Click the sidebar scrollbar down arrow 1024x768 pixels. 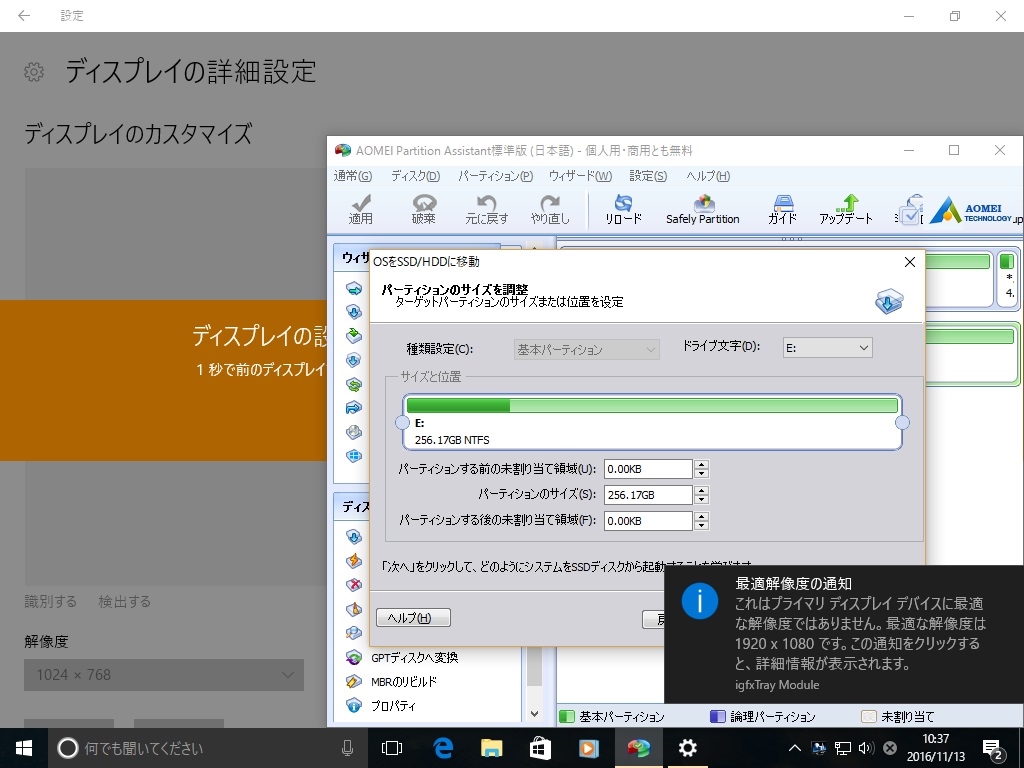534,714
